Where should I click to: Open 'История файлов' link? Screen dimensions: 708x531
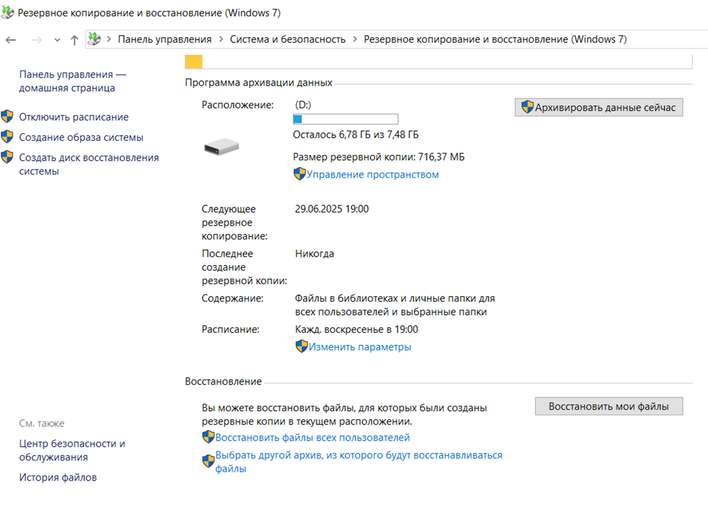[58, 477]
